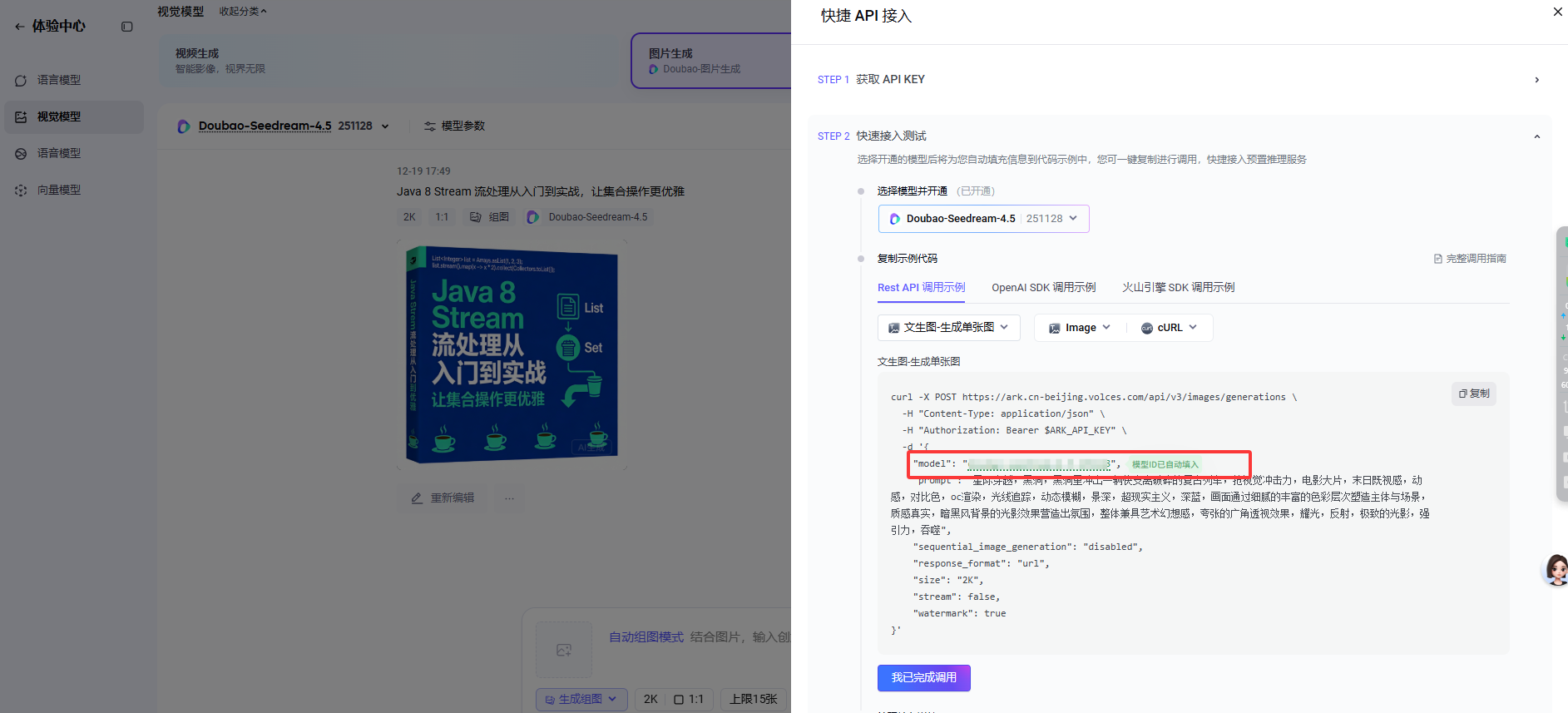Open the 模型参数 settings icon

click(430, 126)
